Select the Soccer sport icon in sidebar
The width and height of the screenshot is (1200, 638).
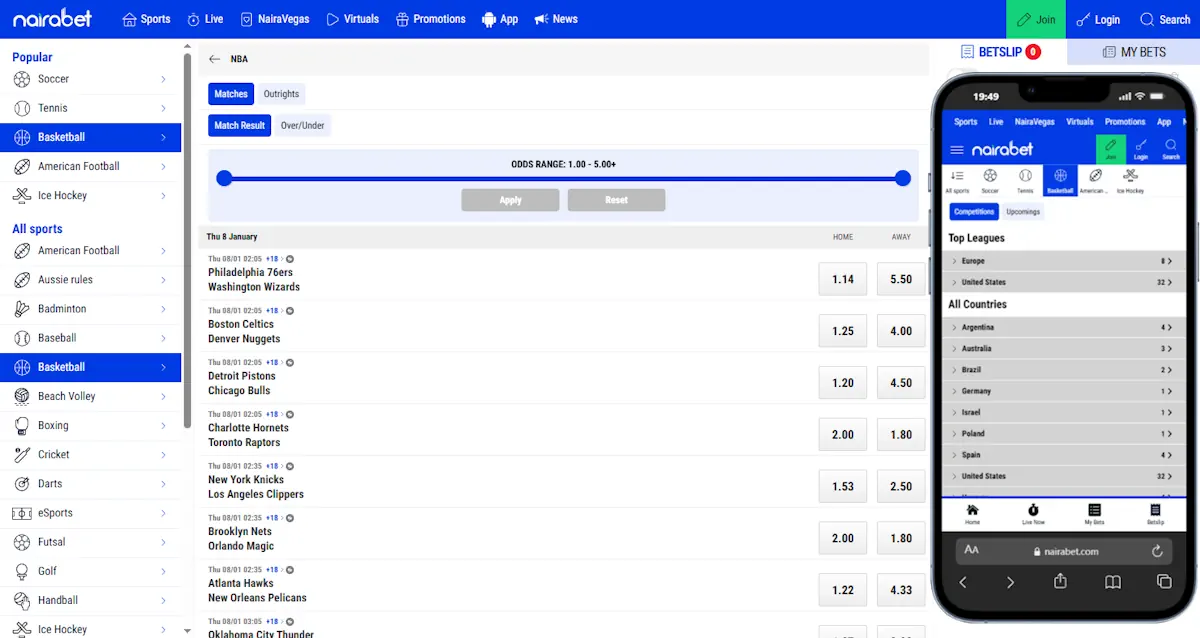coord(22,78)
